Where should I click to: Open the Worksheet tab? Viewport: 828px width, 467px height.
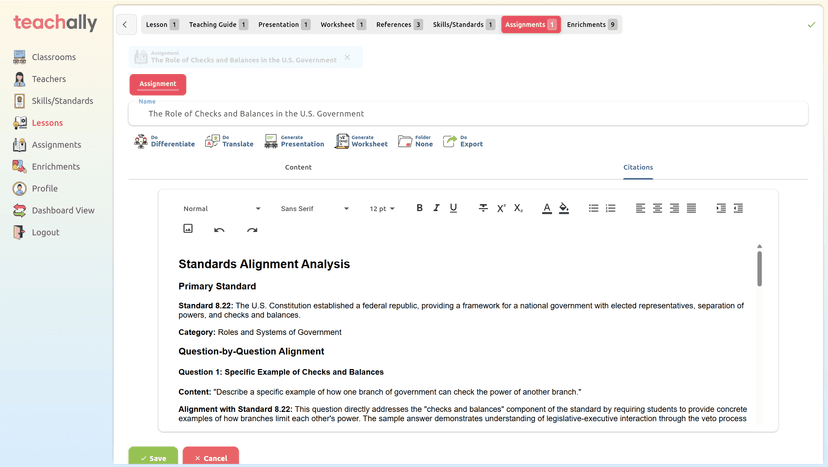342,24
